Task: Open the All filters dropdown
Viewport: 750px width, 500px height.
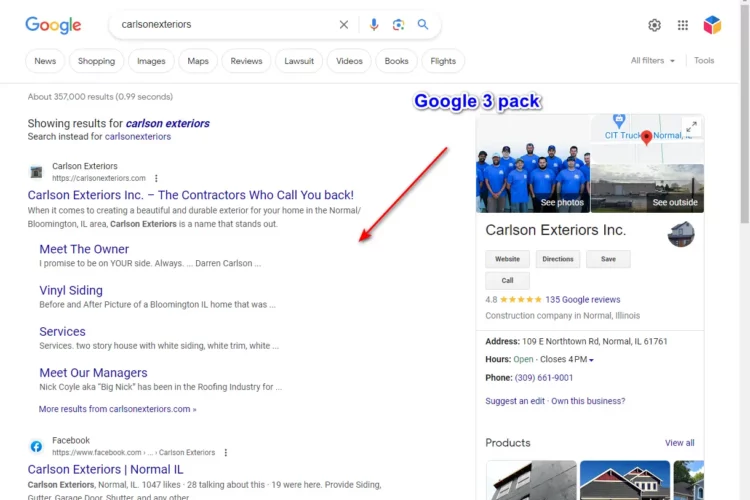Action: [x=653, y=60]
